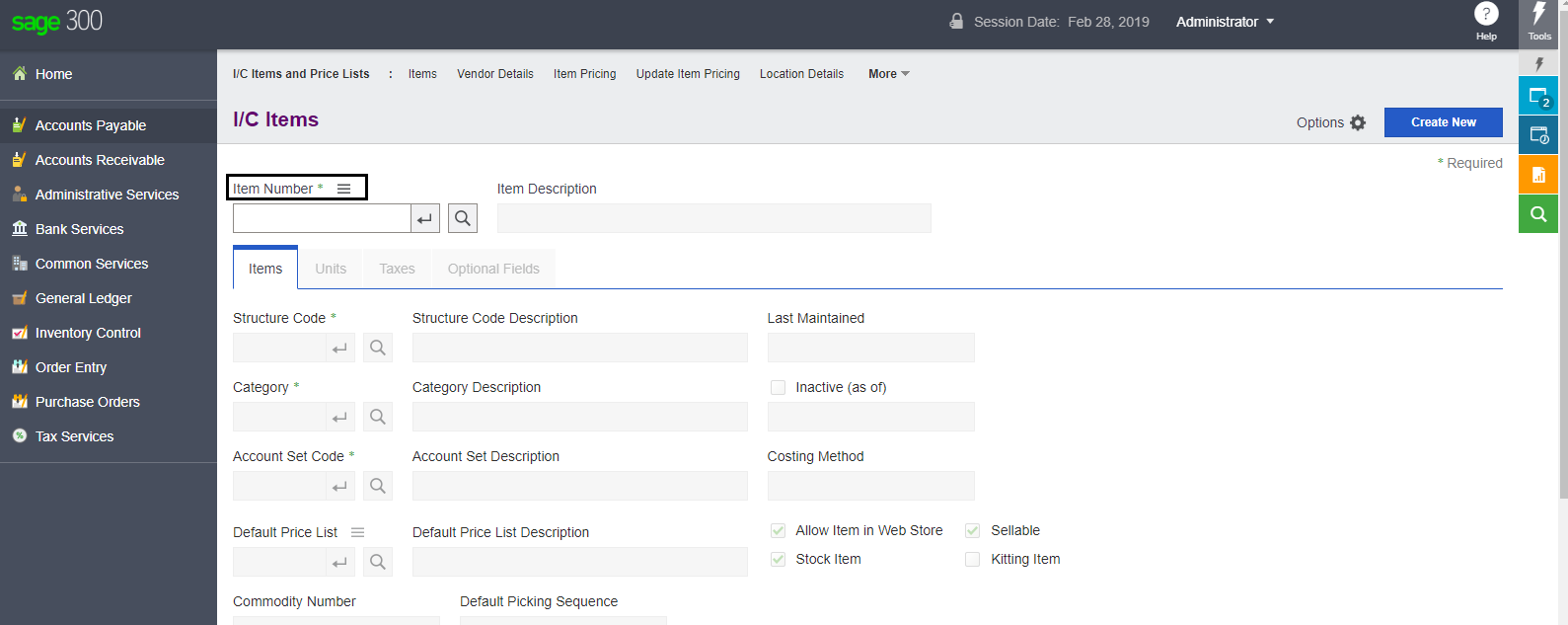Click the vertical scrollbar on the right edge
1568x625 pixels.
click(1563, 296)
